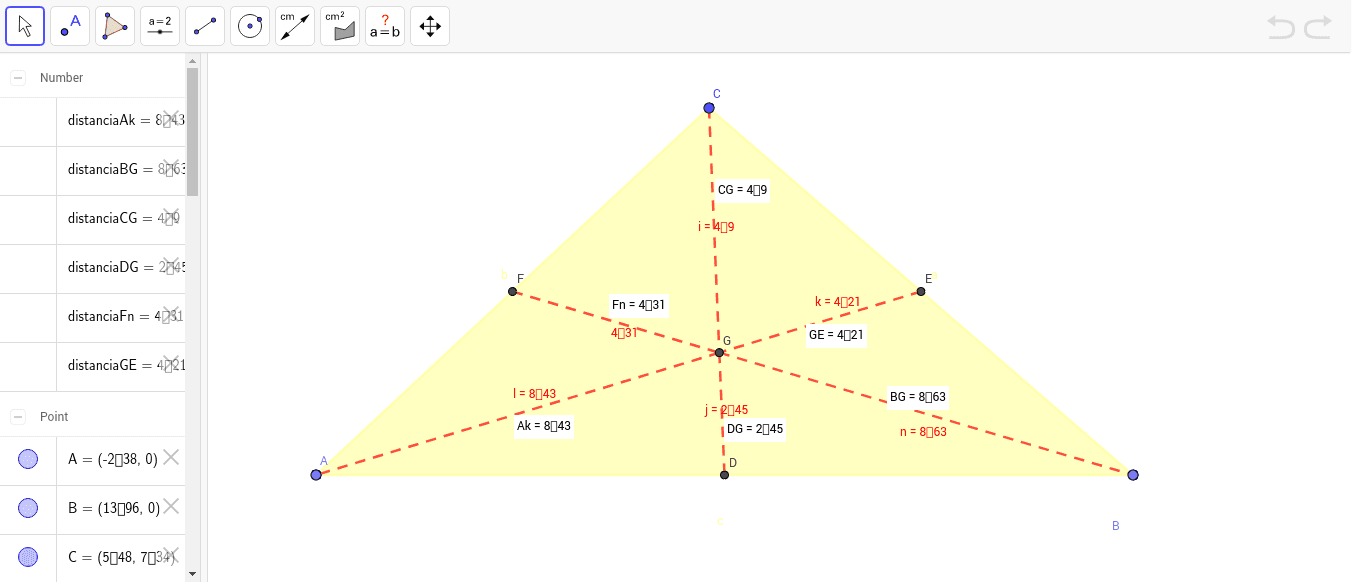Select the Move Graphics View tool

click(430, 26)
